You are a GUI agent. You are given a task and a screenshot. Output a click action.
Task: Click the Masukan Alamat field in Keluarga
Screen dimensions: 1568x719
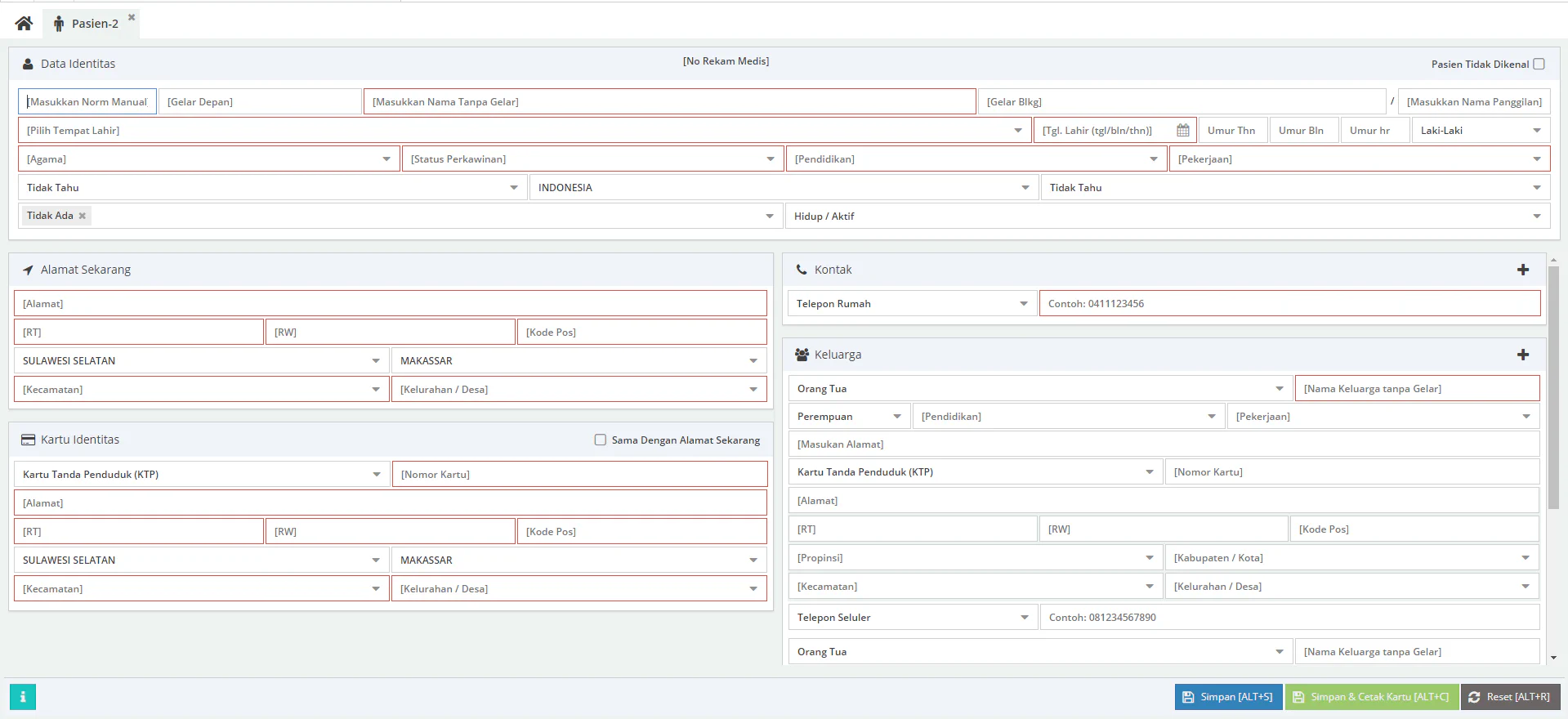(x=1164, y=444)
